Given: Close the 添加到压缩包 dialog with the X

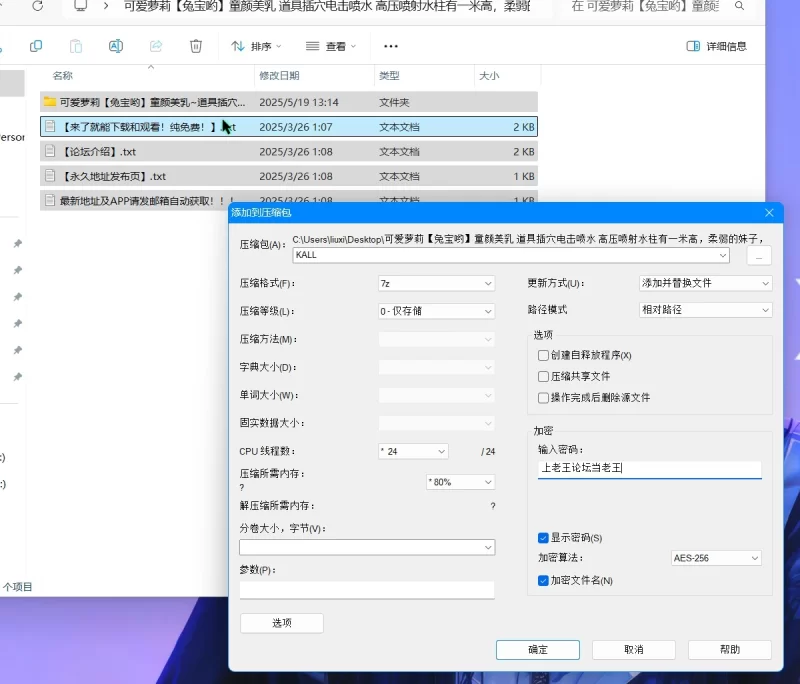Looking at the screenshot, I should [769, 212].
